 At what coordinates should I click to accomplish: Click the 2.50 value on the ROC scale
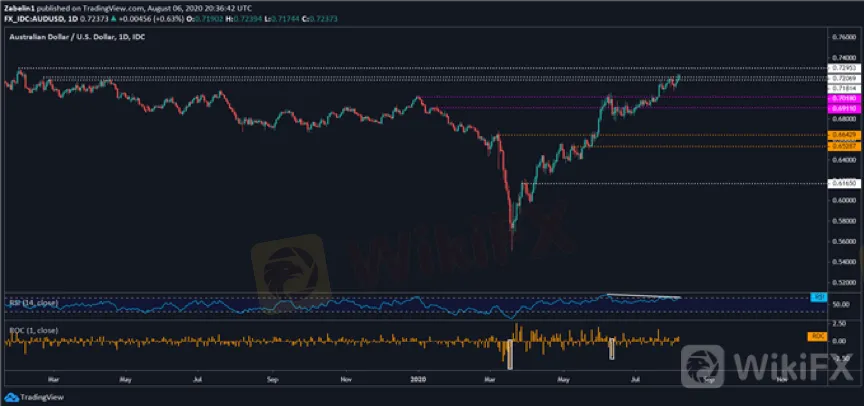coord(838,324)
